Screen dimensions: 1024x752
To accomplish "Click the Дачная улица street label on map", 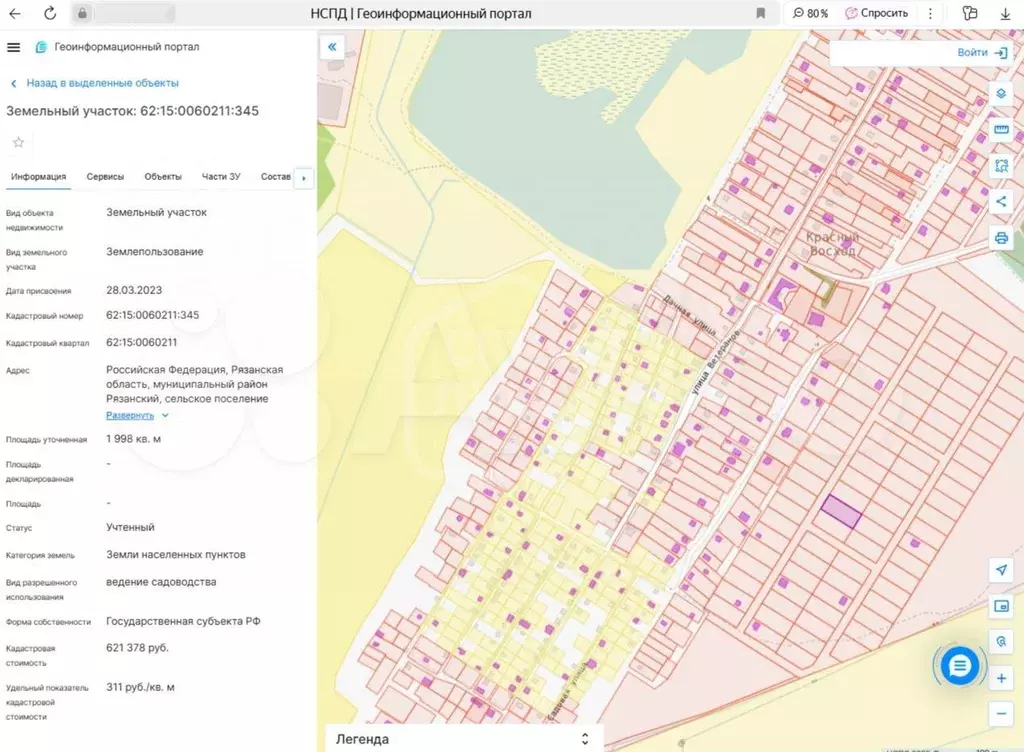I will (690, 315).
